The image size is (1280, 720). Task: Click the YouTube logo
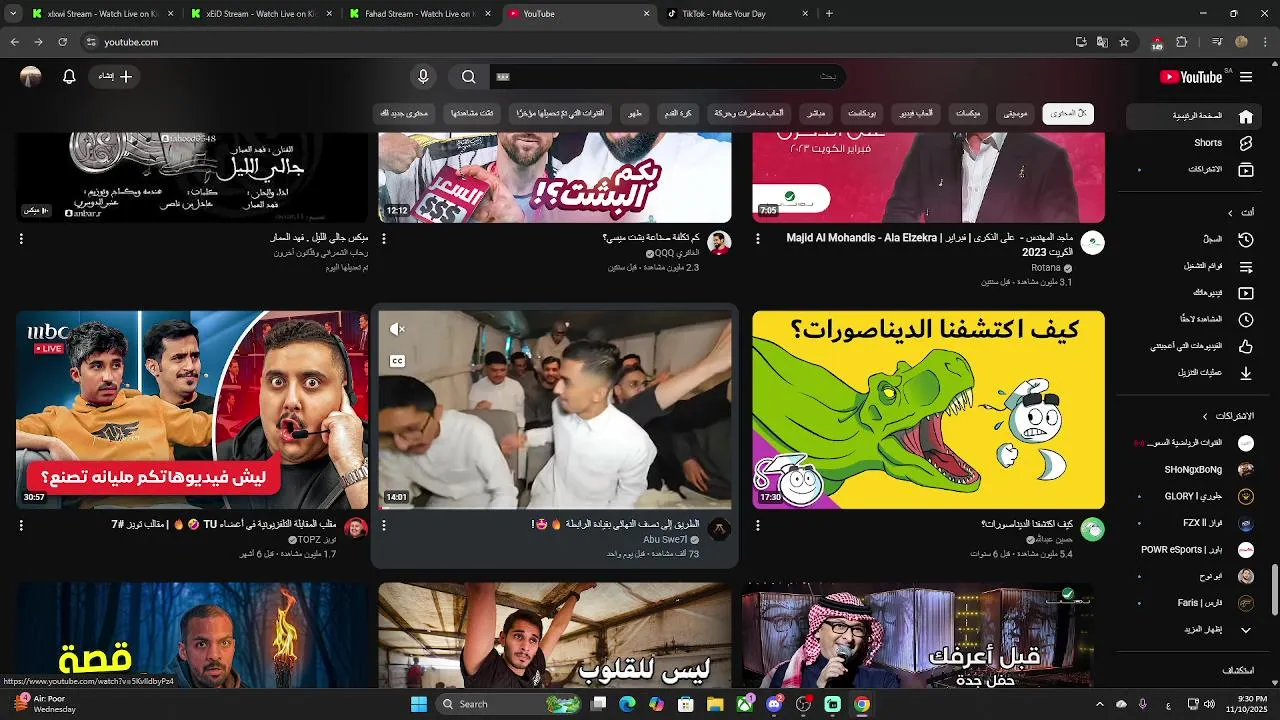coord(1191,77)
